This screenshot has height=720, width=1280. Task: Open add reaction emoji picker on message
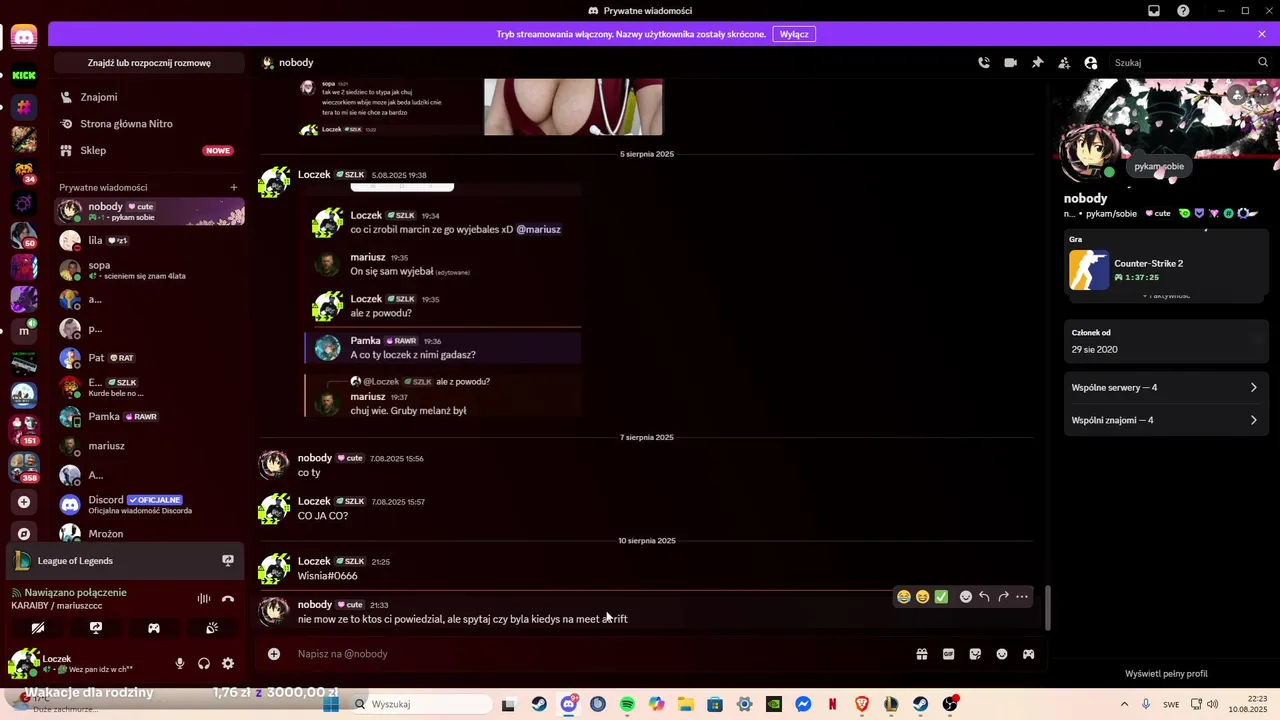tap(966, 597)
